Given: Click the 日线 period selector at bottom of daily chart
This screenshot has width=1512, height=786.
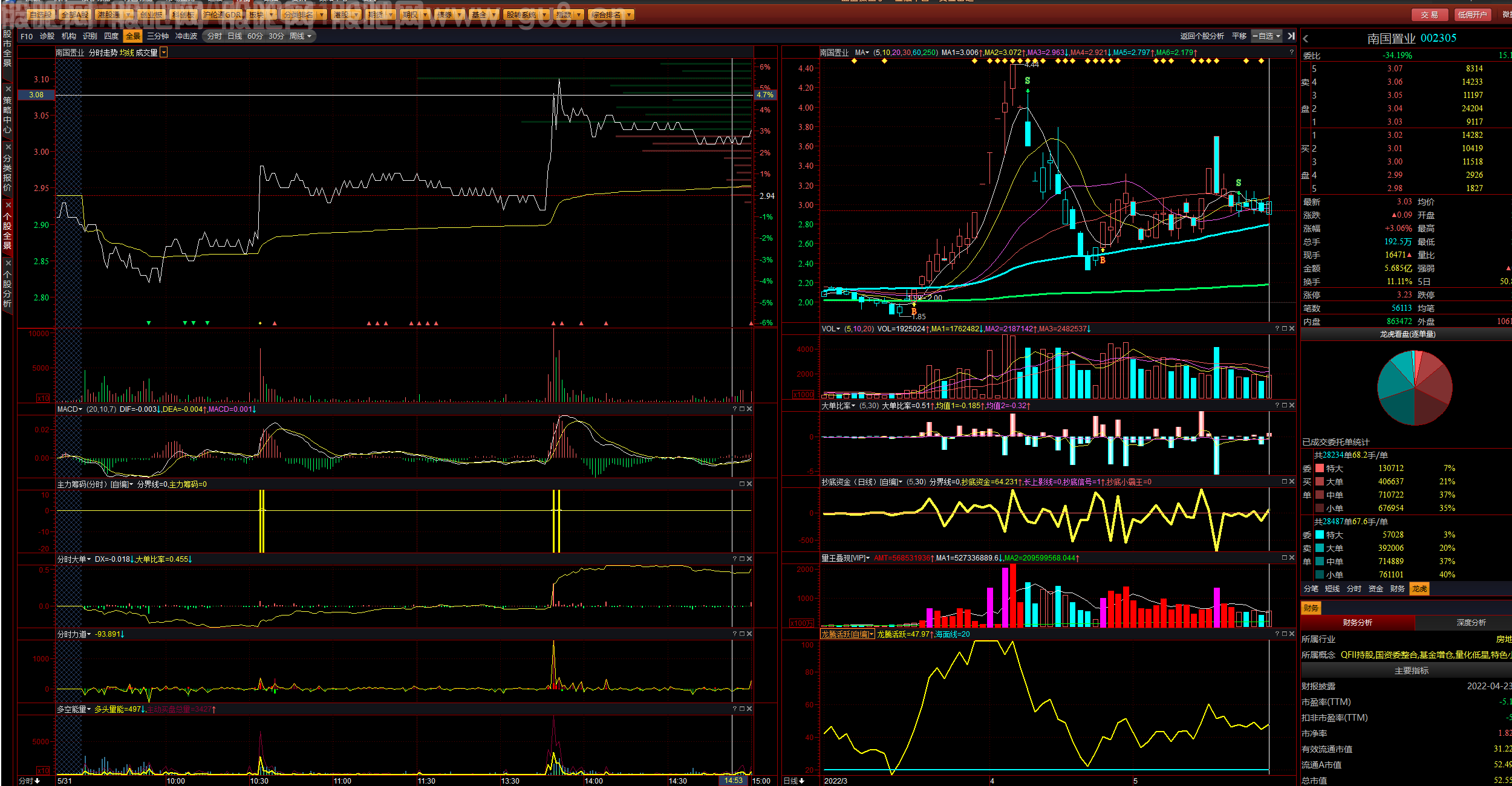Looking at the screenshot, I should [794, 781].
